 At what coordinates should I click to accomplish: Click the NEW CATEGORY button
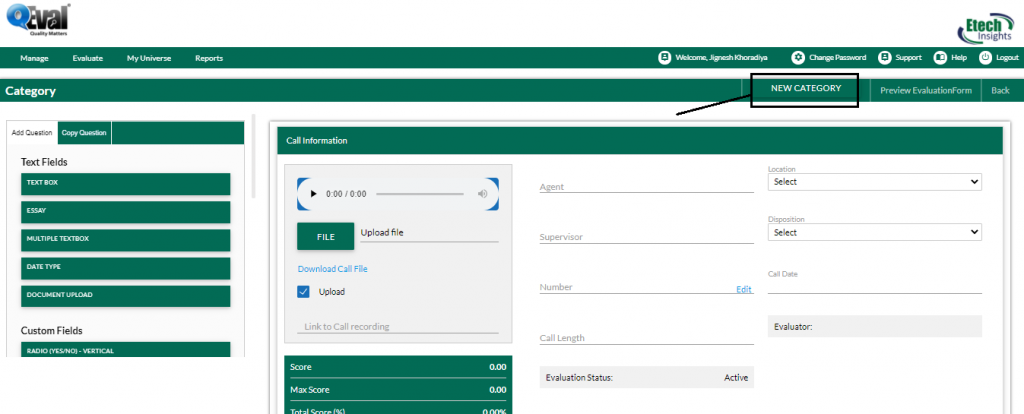(x=805, y=88)
